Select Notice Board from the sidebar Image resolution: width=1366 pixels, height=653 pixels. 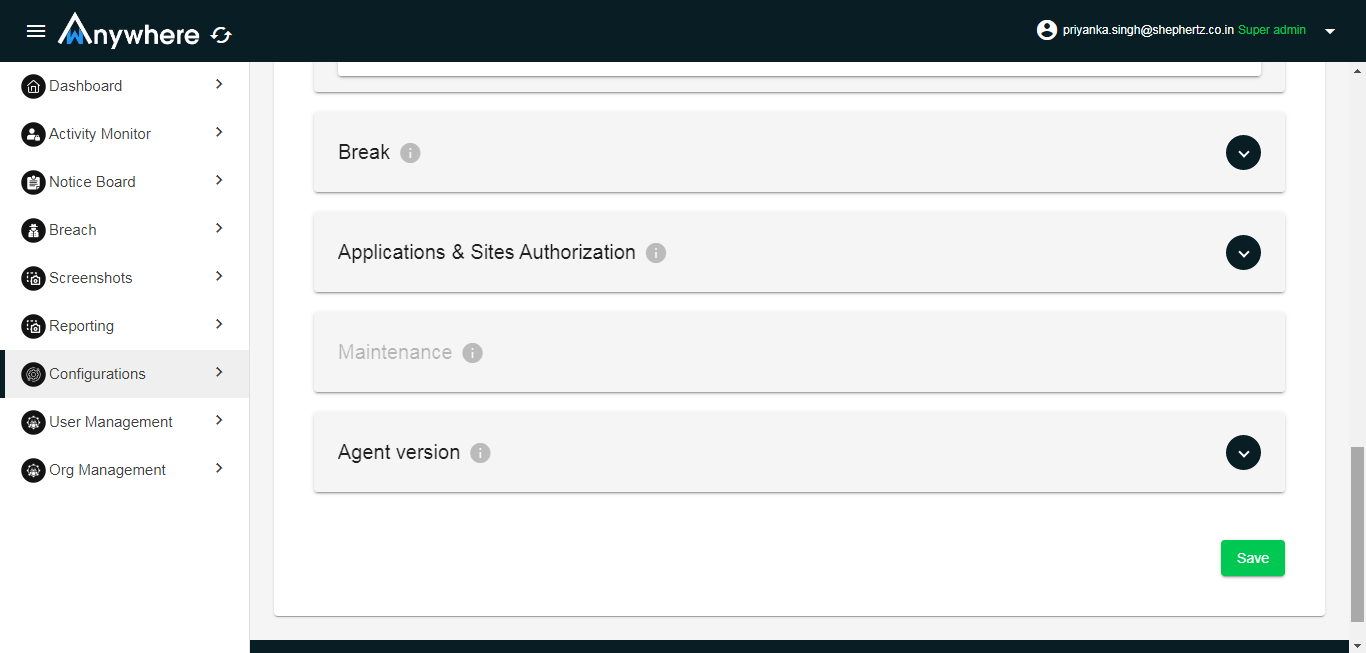tap(92, 182)
